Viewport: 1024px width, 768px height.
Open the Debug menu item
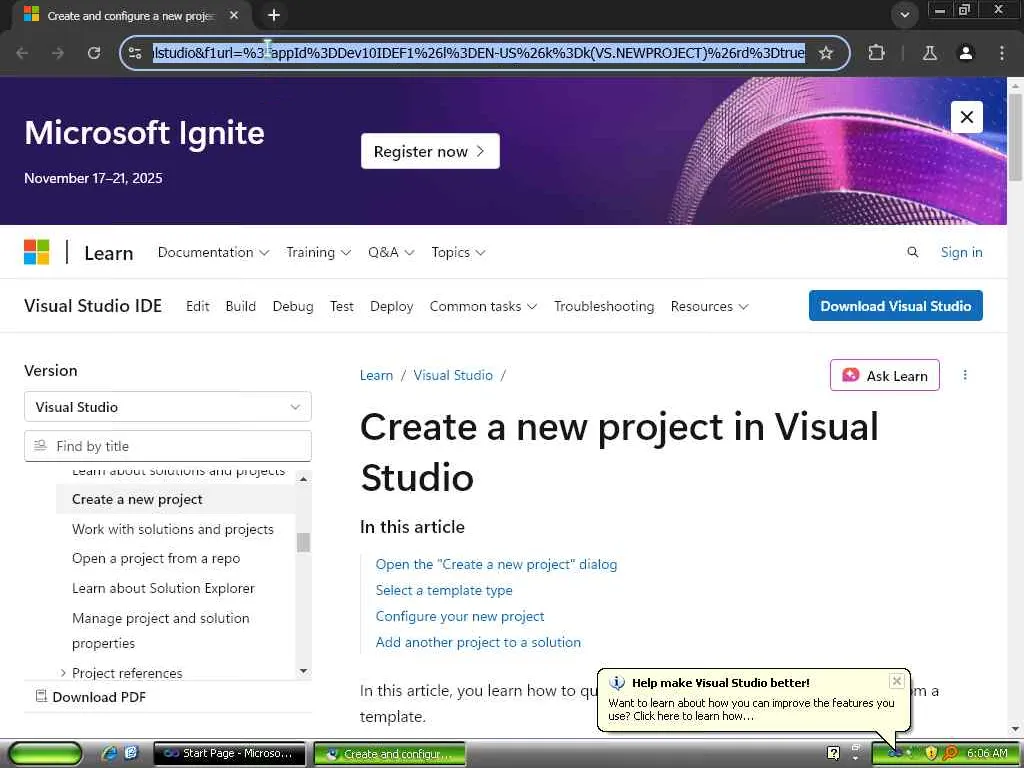click(x=293, y=306)
